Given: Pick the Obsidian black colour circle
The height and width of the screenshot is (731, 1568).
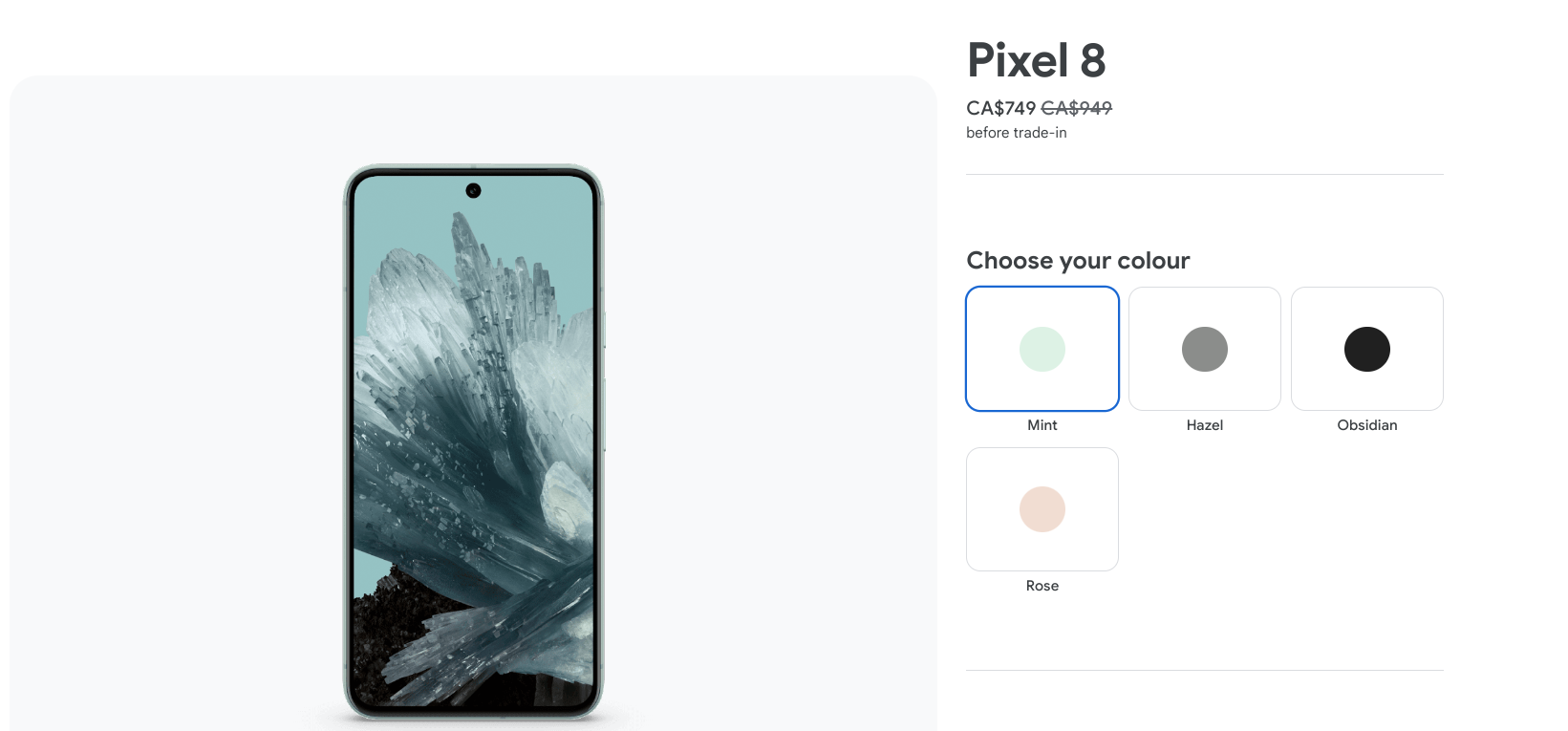Looking at the screenshot, I should pyautogui.click(x=1367, y=349).
